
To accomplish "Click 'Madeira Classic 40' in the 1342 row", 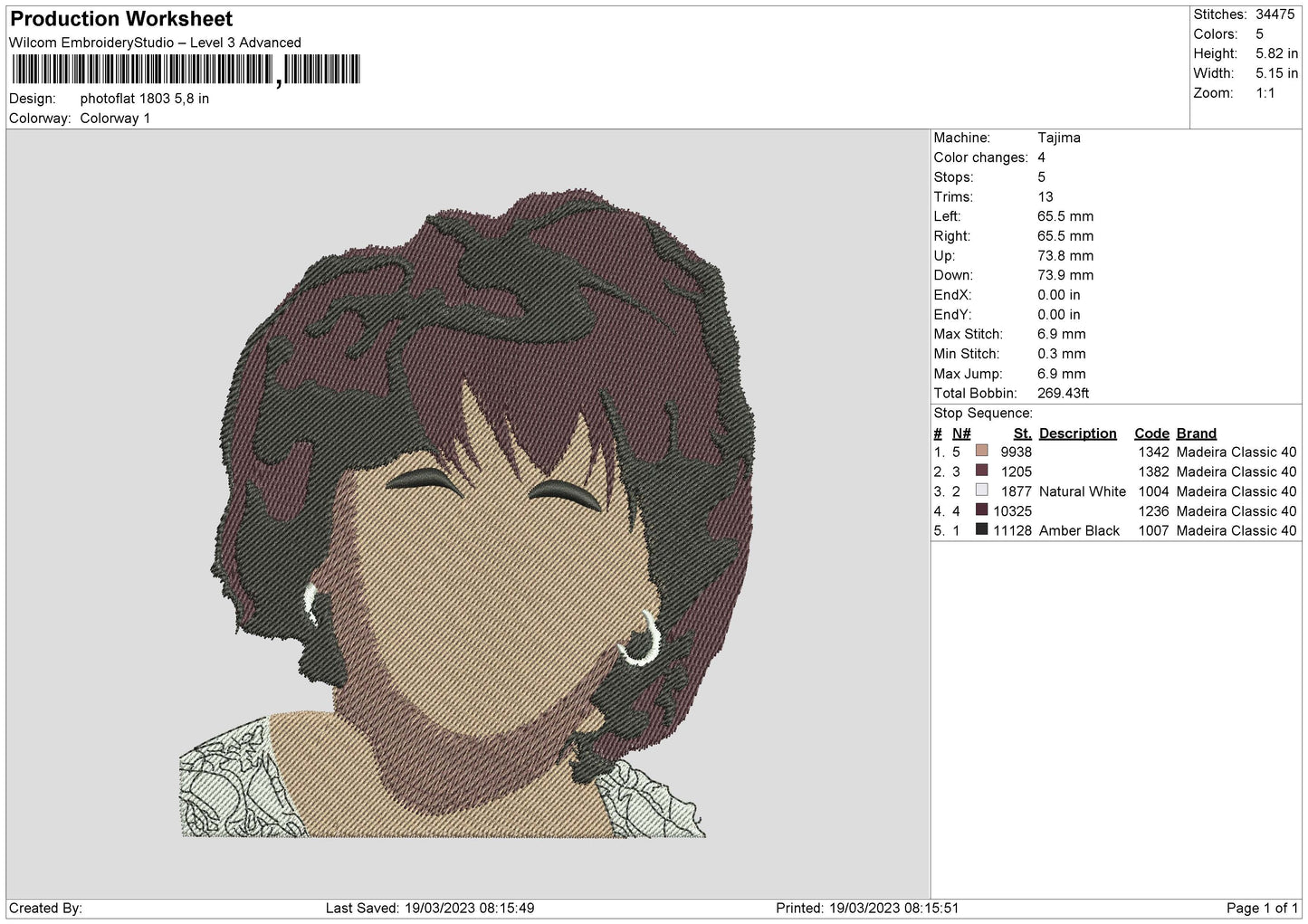I will (x=1236, y=452).
